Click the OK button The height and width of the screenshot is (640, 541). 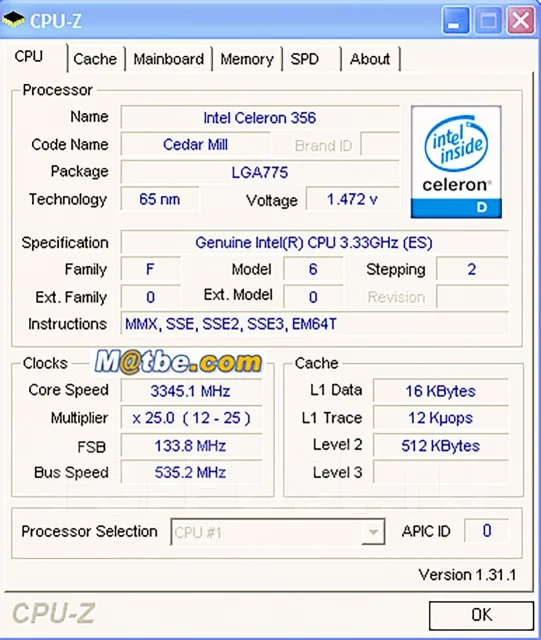481,615
